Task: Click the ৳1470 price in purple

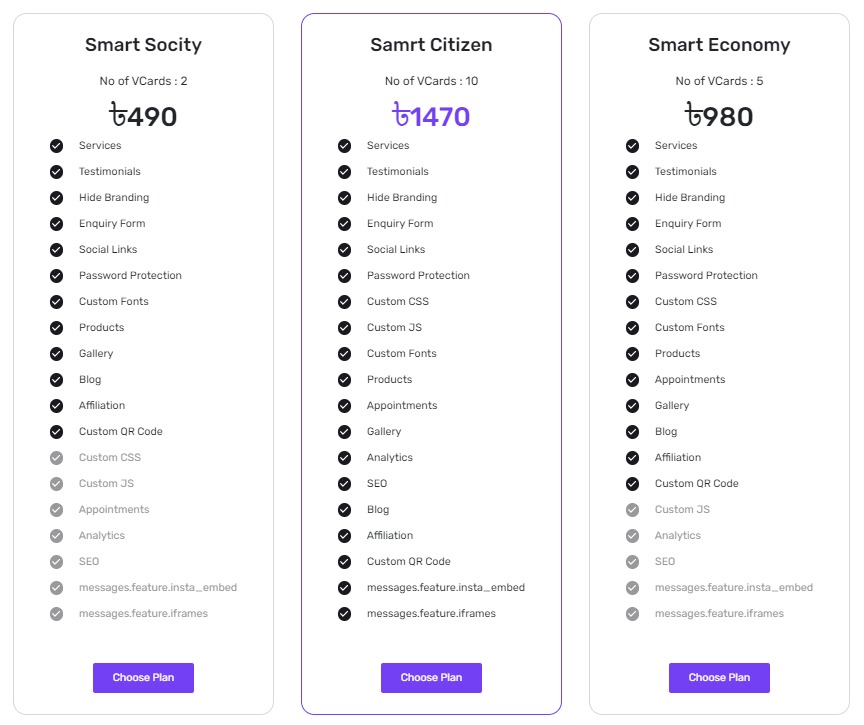Action: pyautogui.click(x=431, y=117)
